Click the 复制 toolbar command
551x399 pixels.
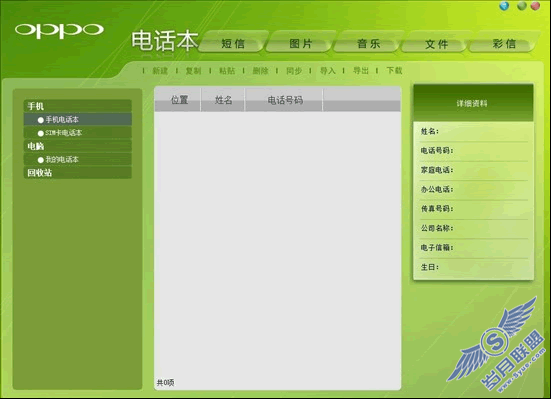tap(193, 71)
